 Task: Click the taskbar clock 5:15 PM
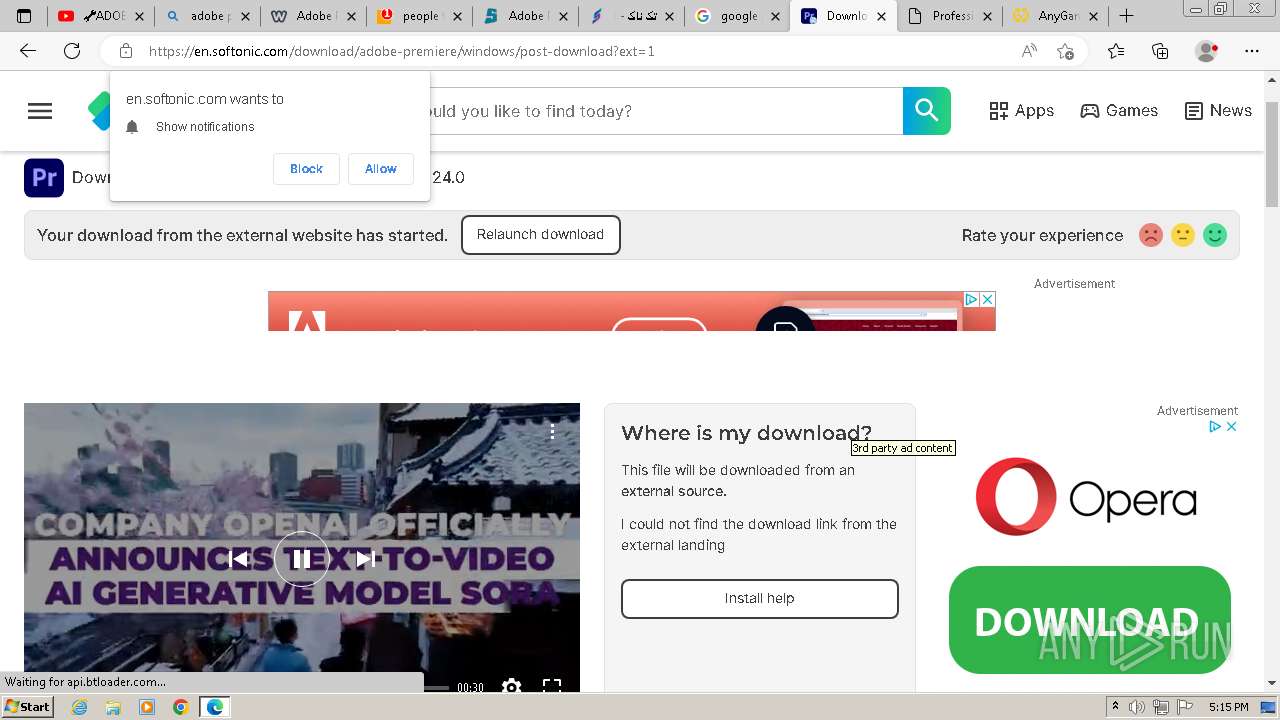click(x=1228, y=707)
